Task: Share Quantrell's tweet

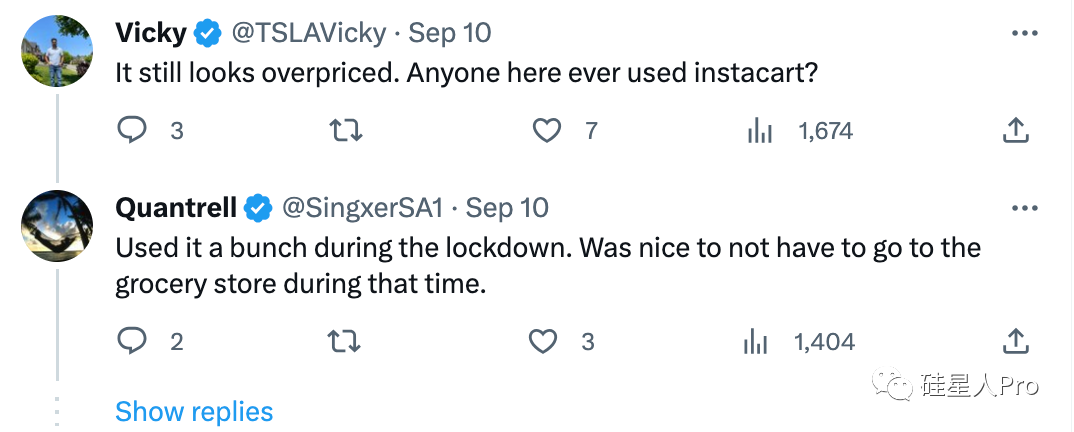Action: pyautogui.click(x=1015, y=342)
